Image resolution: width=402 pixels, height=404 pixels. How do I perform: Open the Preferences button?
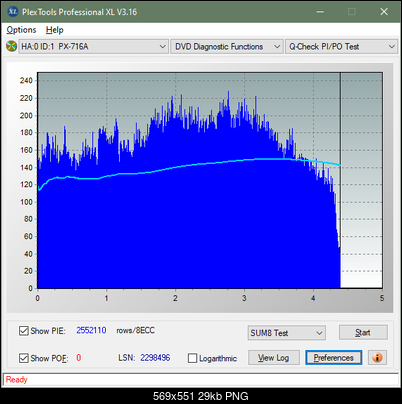pyautogui.click(x=333, y=358)
